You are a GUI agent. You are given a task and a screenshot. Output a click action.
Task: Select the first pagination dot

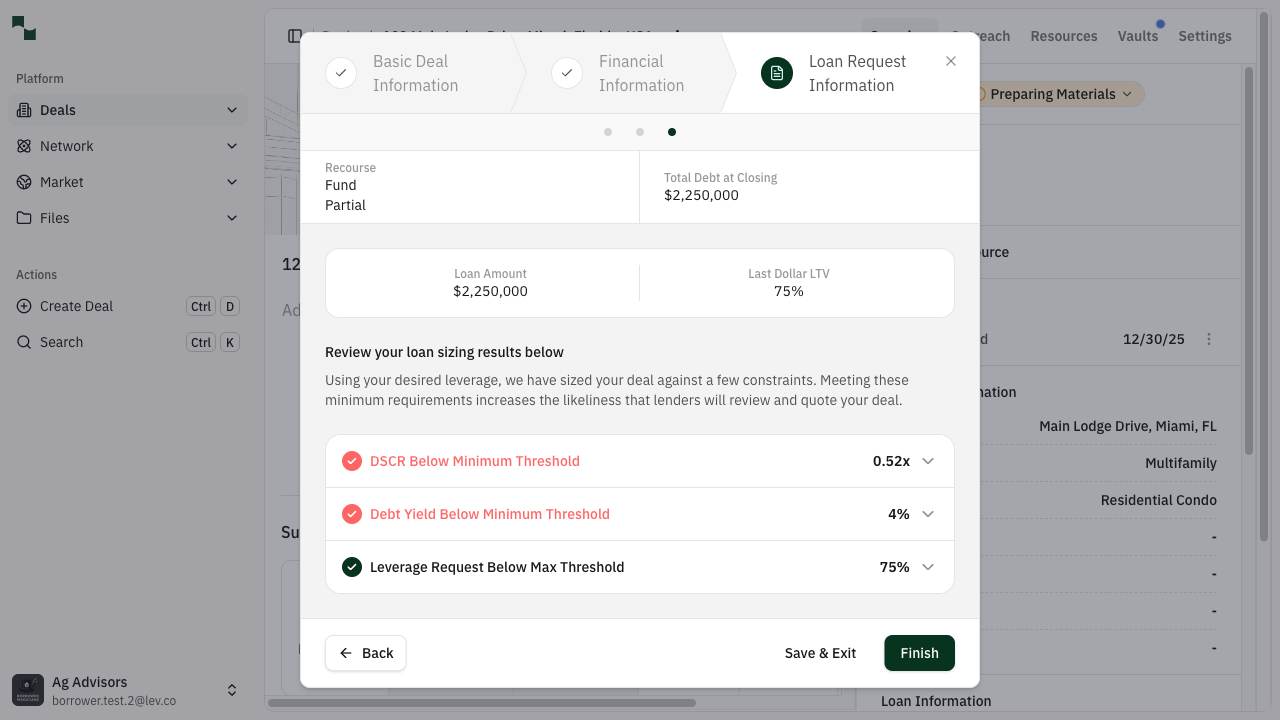point(608,132)
